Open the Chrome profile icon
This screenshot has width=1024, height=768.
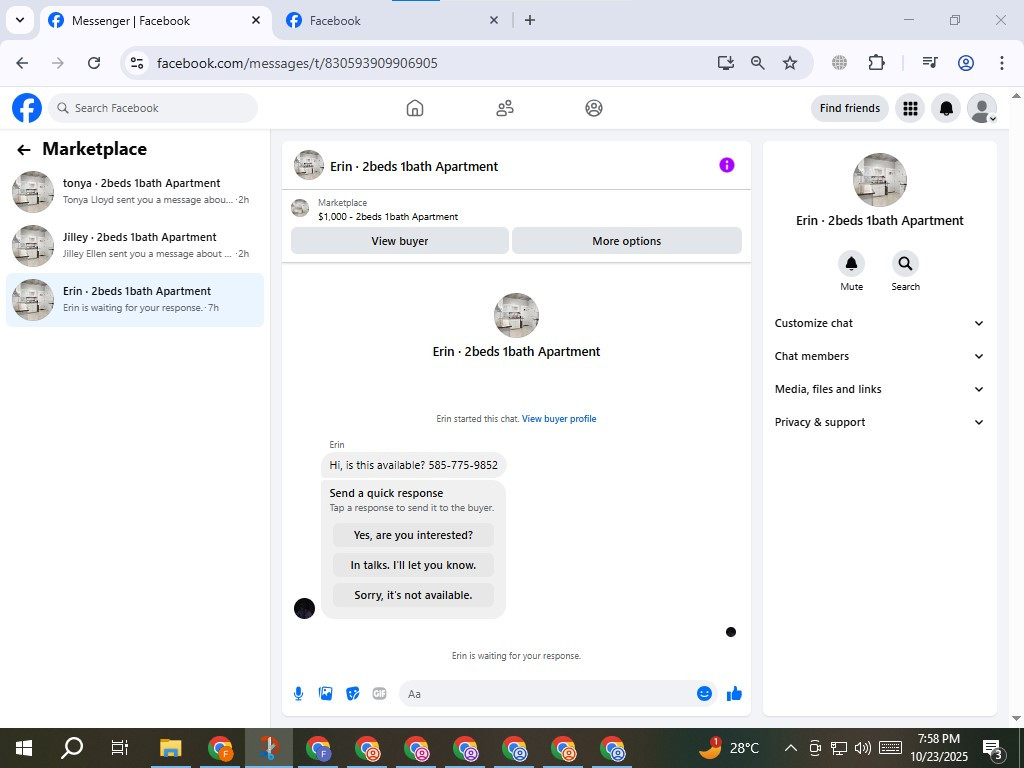coord(966,63)
